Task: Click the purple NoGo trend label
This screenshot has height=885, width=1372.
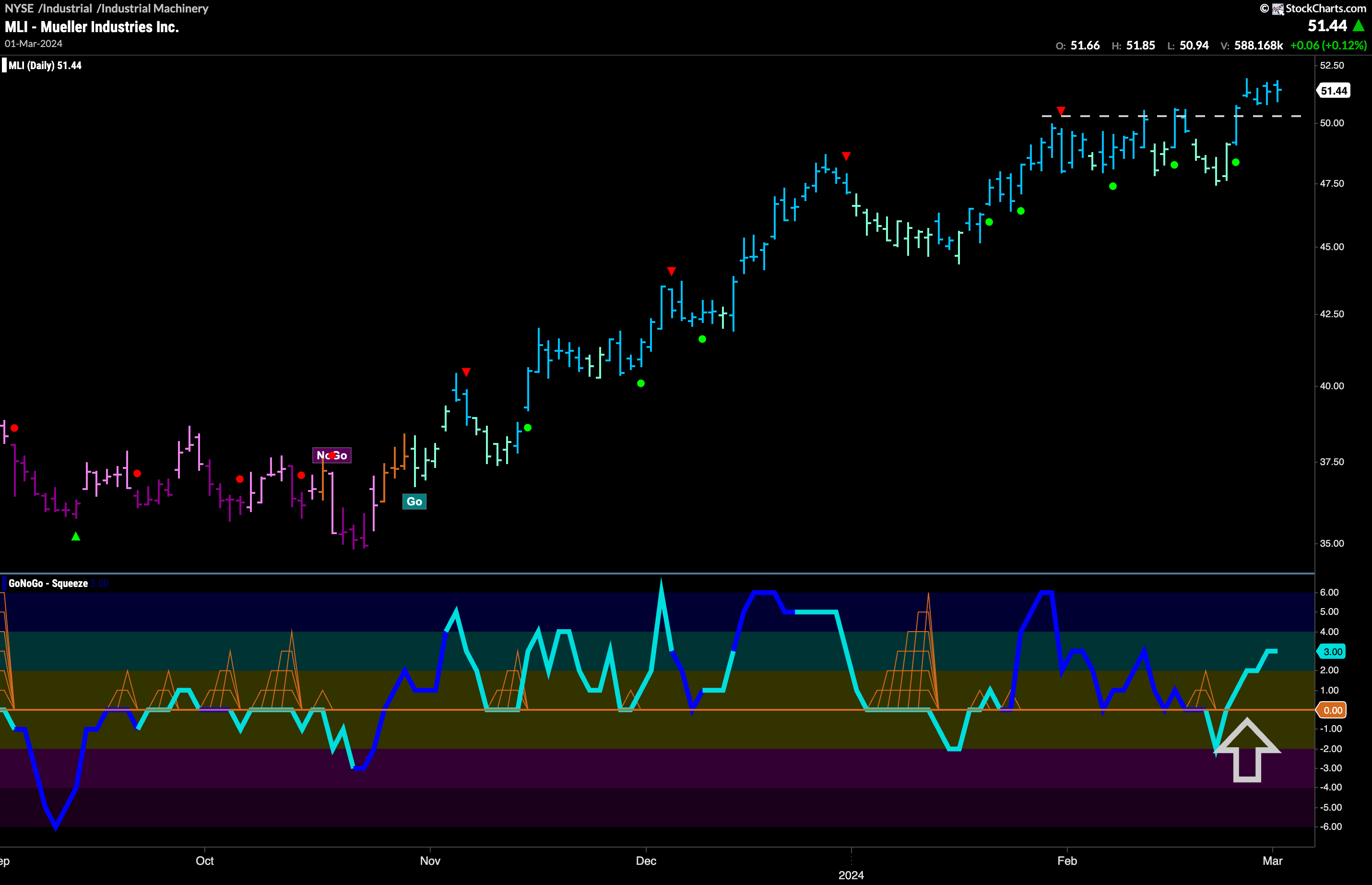Action: click(x=332, y=455)
